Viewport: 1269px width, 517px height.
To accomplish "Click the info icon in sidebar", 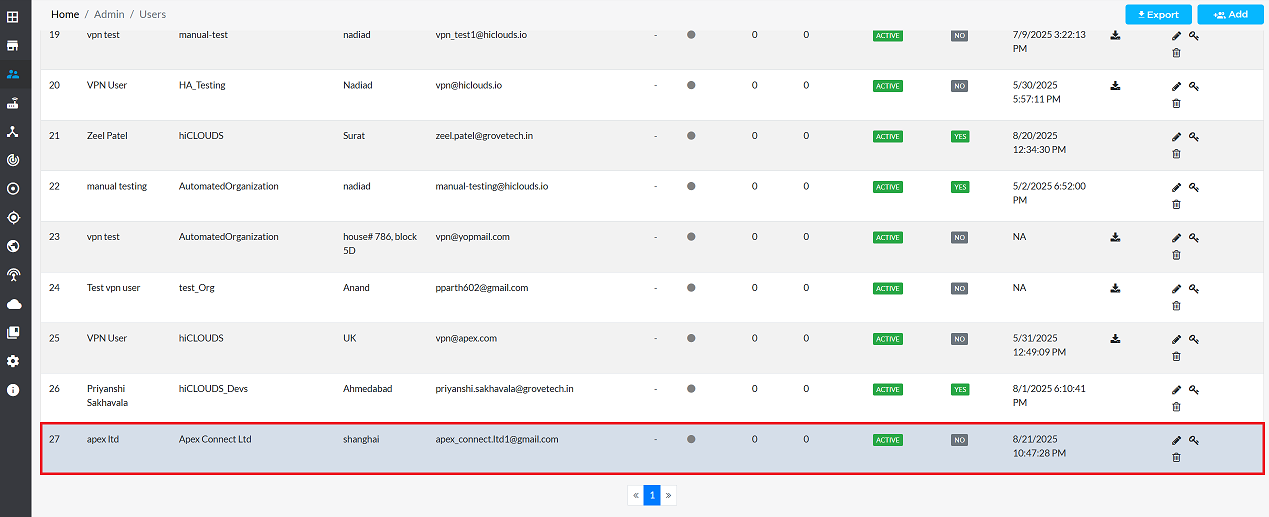I will 13,390.
